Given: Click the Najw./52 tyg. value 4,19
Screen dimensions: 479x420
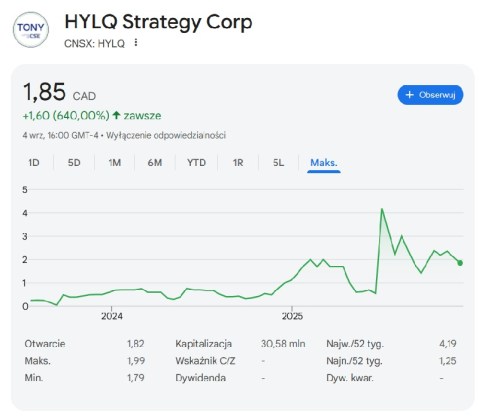Looking at the screenshot, I should [x=448, y=343].
